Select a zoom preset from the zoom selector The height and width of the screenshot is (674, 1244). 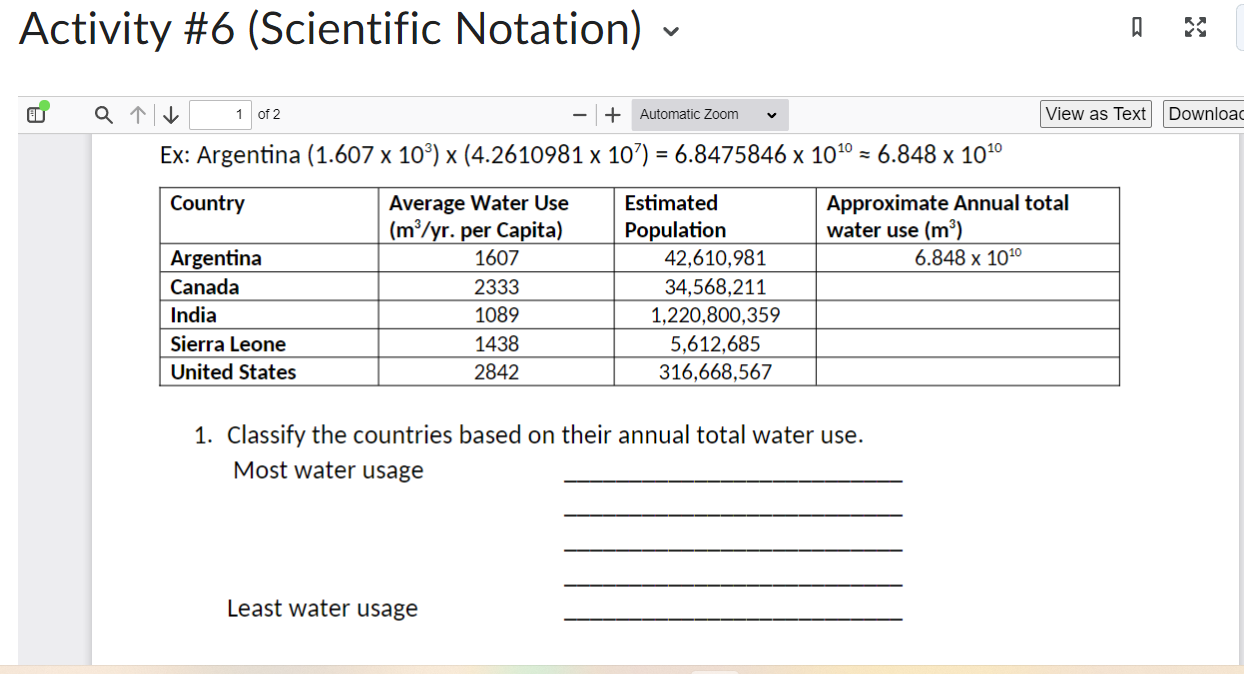pos(709,114)
